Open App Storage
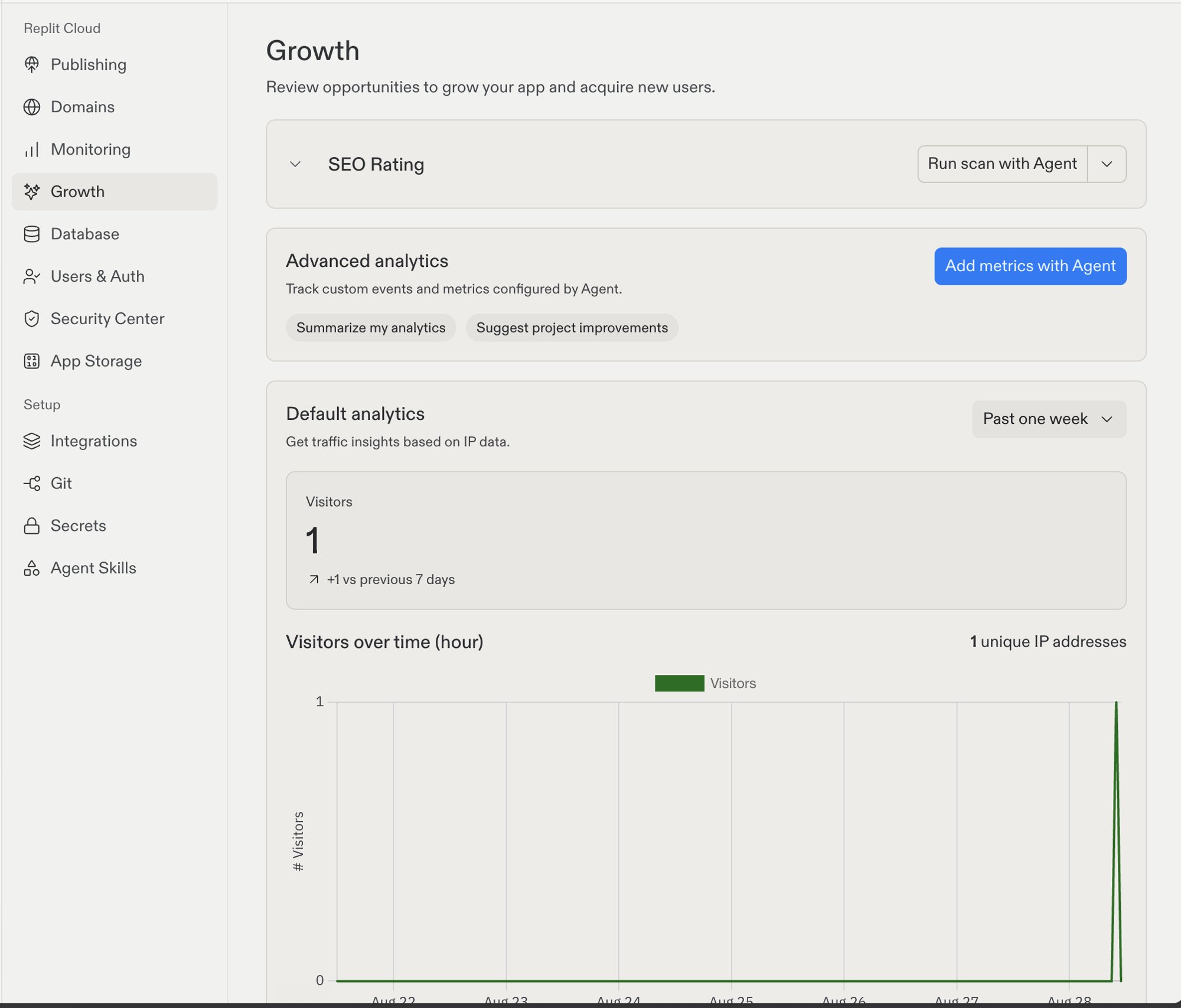Image resolution: width=1181 pixels, height=1008 pixels. [x=115, y=361]
